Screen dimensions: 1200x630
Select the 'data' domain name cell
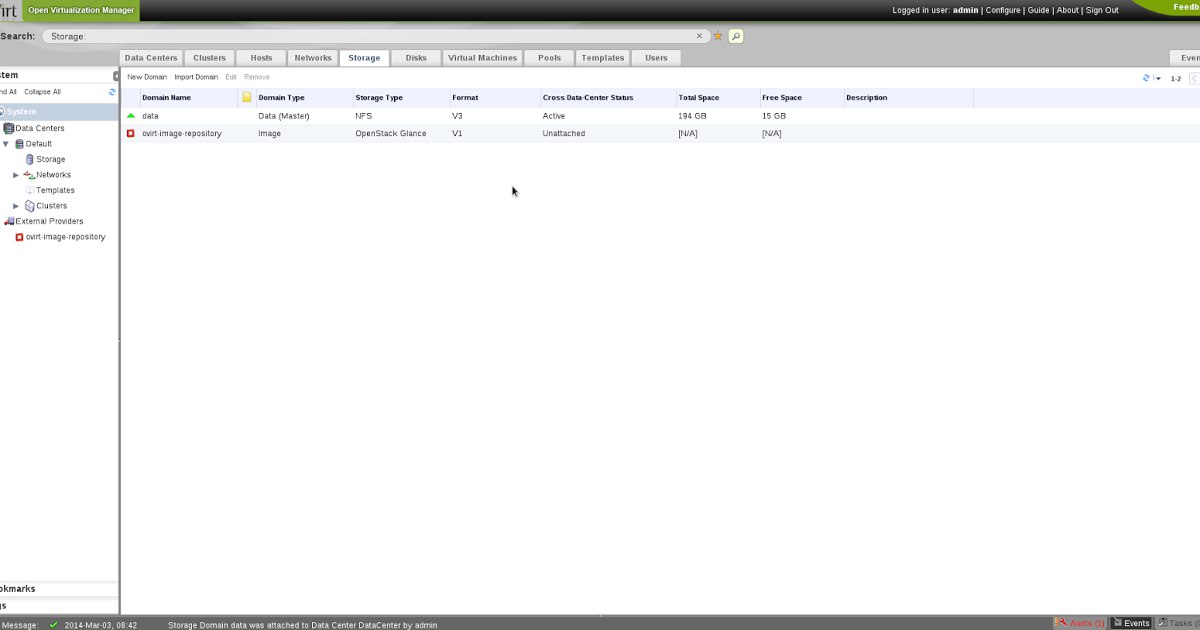pyautogui.click(x=150, y=116)
